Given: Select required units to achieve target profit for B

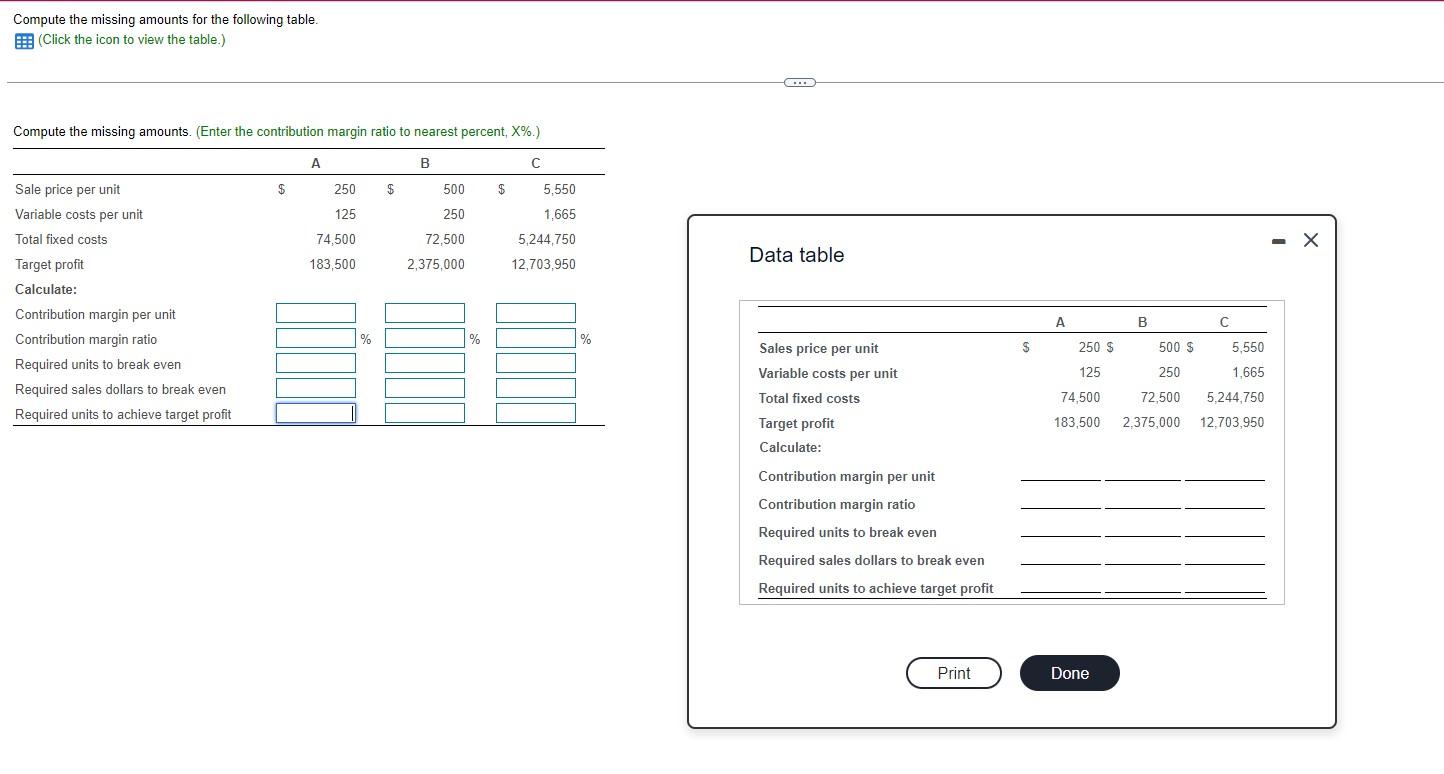Looking at the screenshot, I should (x=424, y=412).
